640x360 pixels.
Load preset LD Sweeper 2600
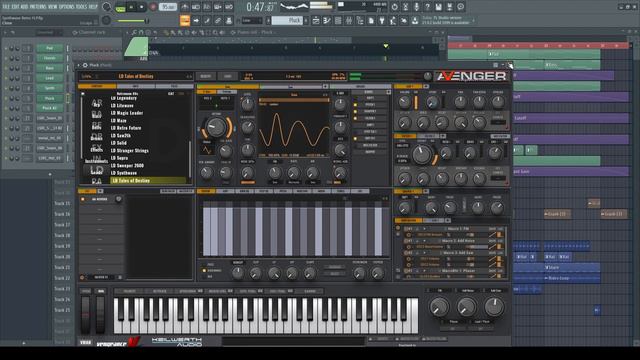(x=127, y=166)
